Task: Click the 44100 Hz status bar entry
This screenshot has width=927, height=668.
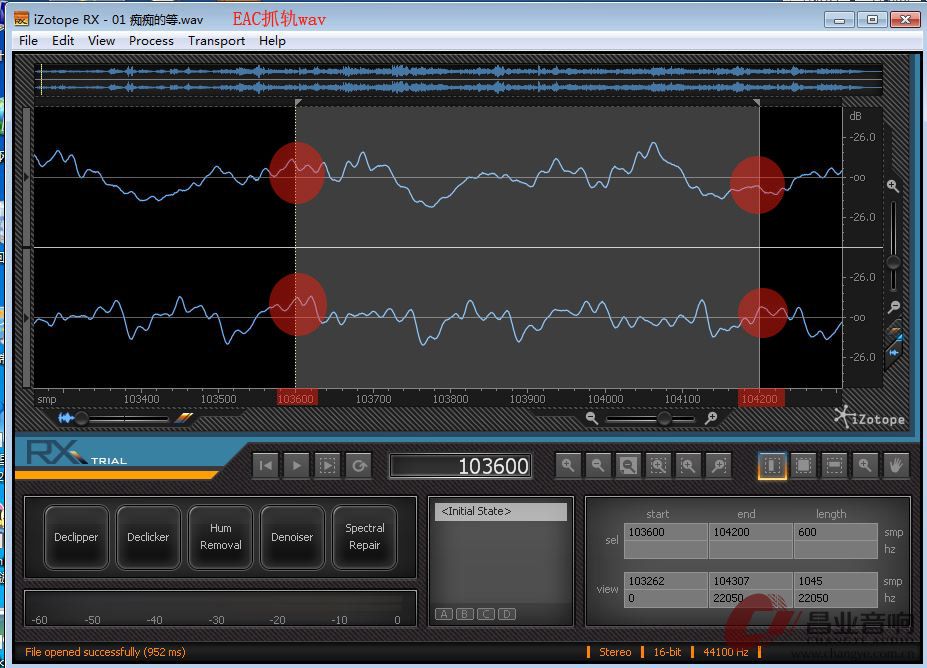Action: 725,652
